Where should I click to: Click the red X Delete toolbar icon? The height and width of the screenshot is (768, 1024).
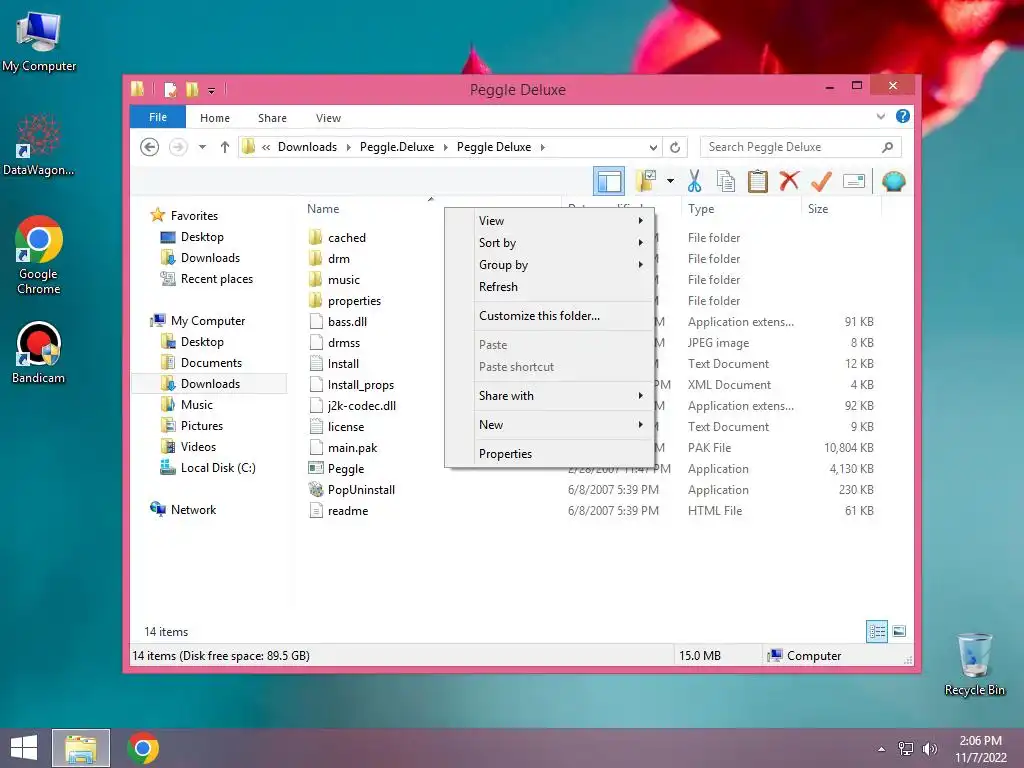[x=789, y=180]
